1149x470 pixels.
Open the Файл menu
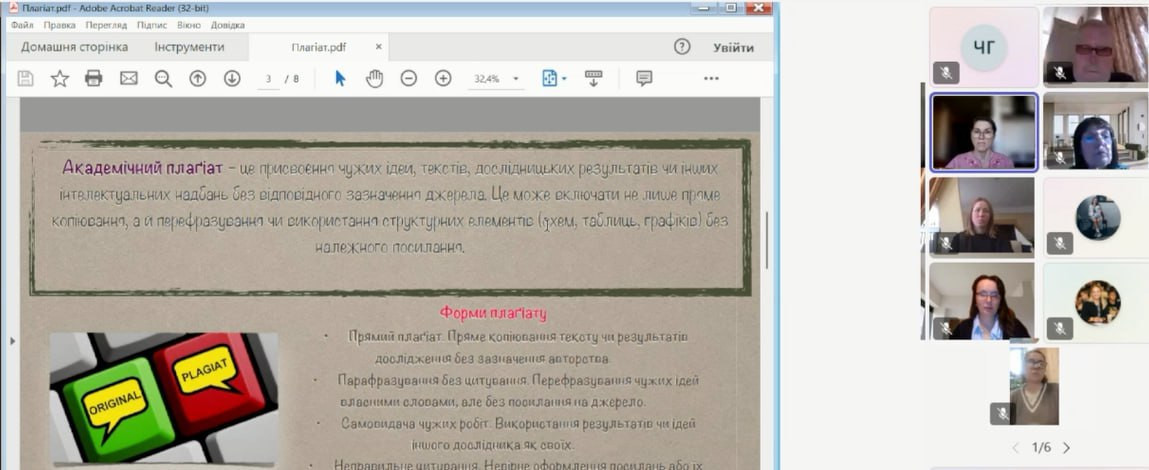click(x=23, y=25)
